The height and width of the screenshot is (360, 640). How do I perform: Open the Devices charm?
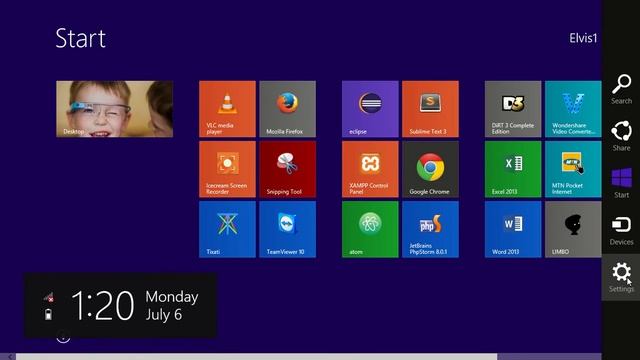[x=621, y=230]
